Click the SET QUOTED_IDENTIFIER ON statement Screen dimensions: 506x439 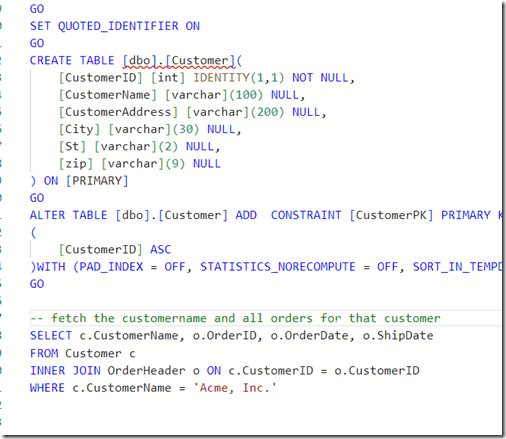[115, 26]
